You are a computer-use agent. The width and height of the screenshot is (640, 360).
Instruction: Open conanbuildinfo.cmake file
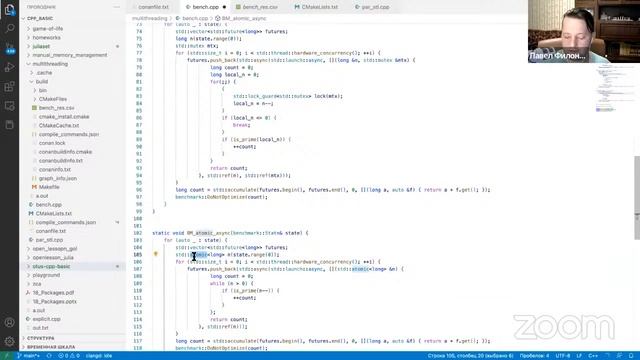tap(65, 152)
